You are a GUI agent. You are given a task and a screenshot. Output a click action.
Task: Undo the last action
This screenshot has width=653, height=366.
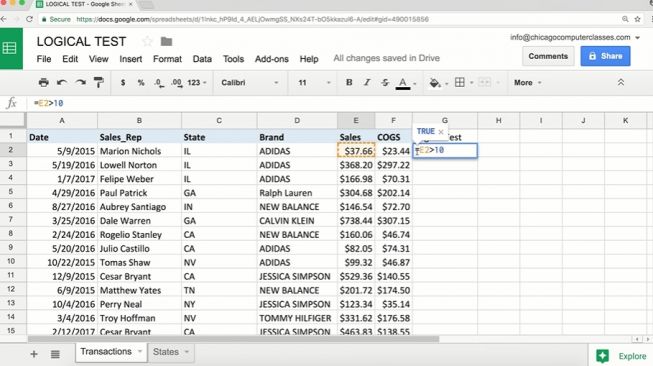click(62, 82)
